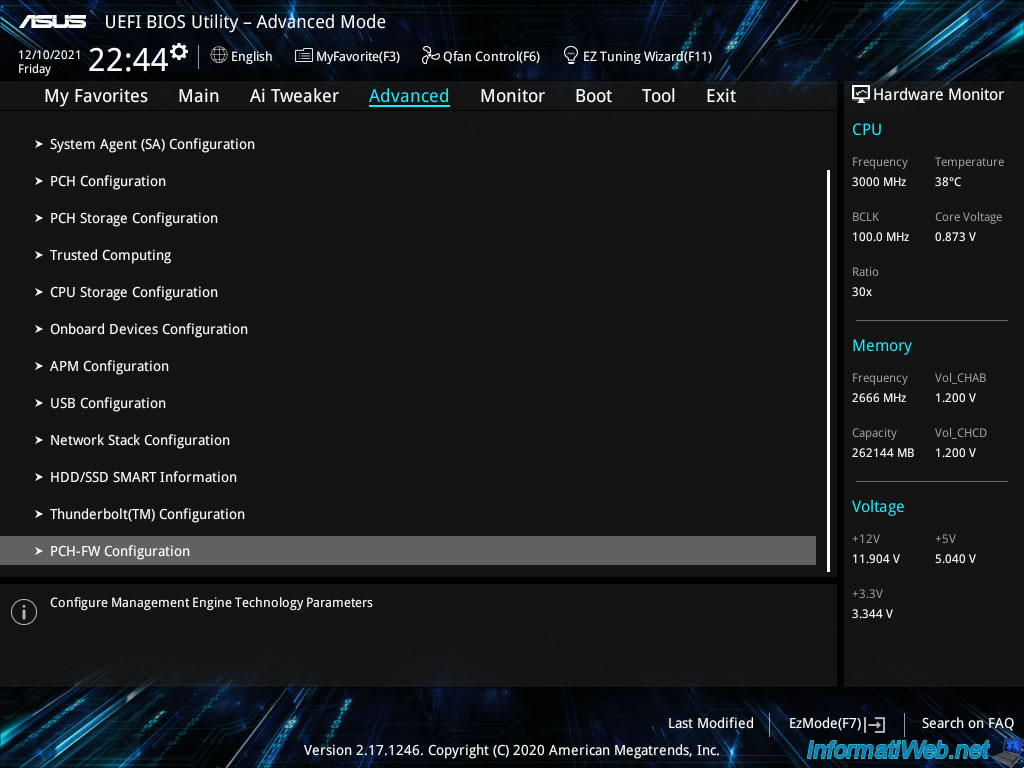Click EZ Tuning Wizard lightbulb icon
The height and width of the screenshot is (768, 1024).
click(x=571, y=55)
